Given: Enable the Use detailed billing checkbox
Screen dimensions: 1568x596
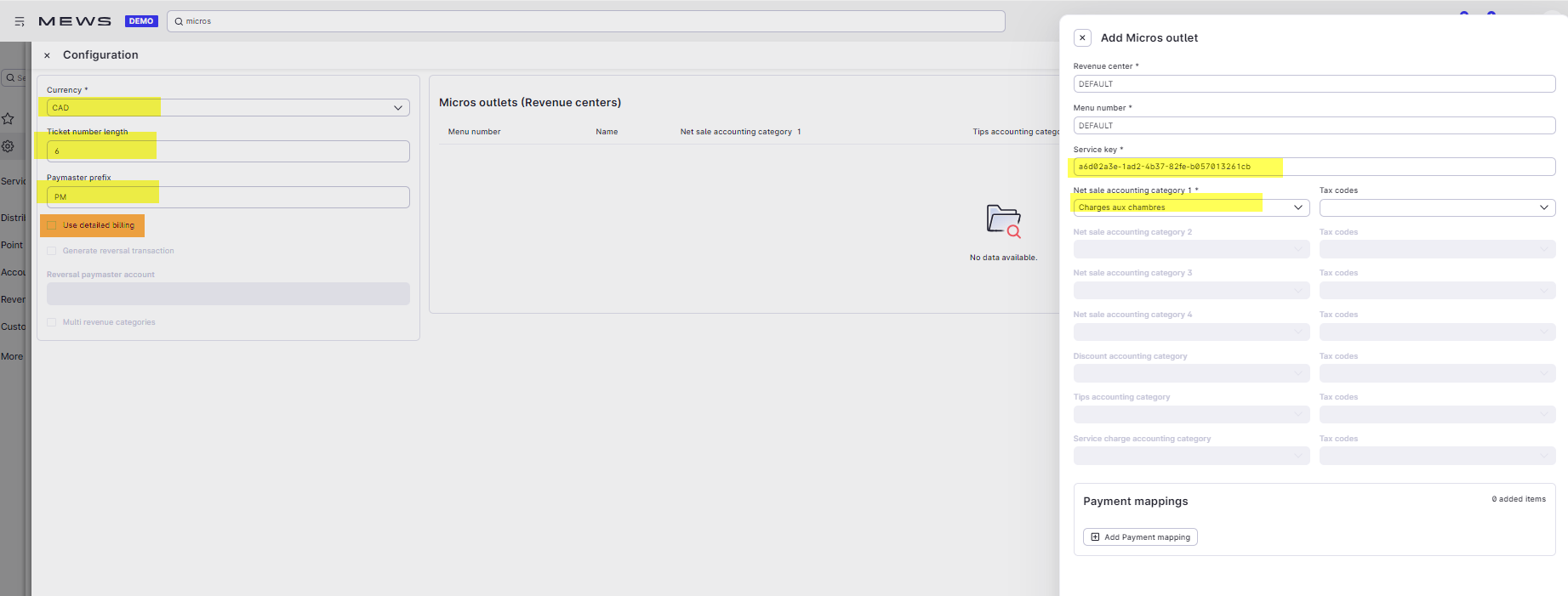Looking at the screenshot, I should [52, 225].
